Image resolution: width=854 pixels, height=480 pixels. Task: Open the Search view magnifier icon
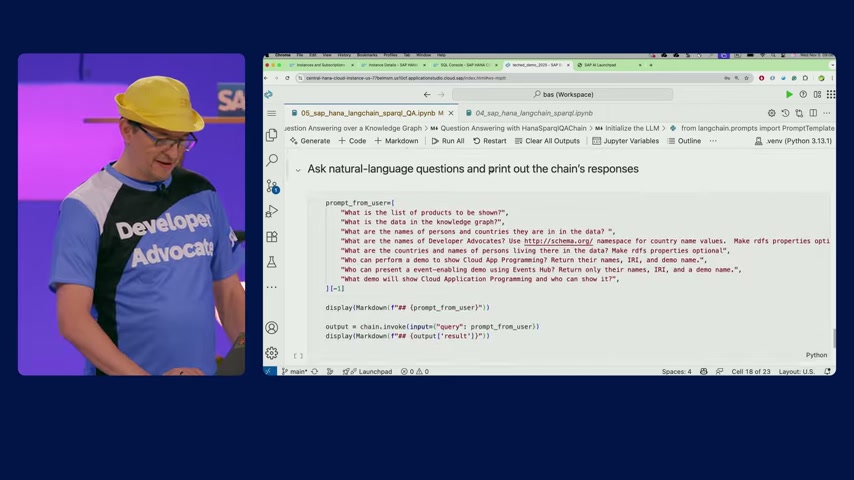(272, 160)
